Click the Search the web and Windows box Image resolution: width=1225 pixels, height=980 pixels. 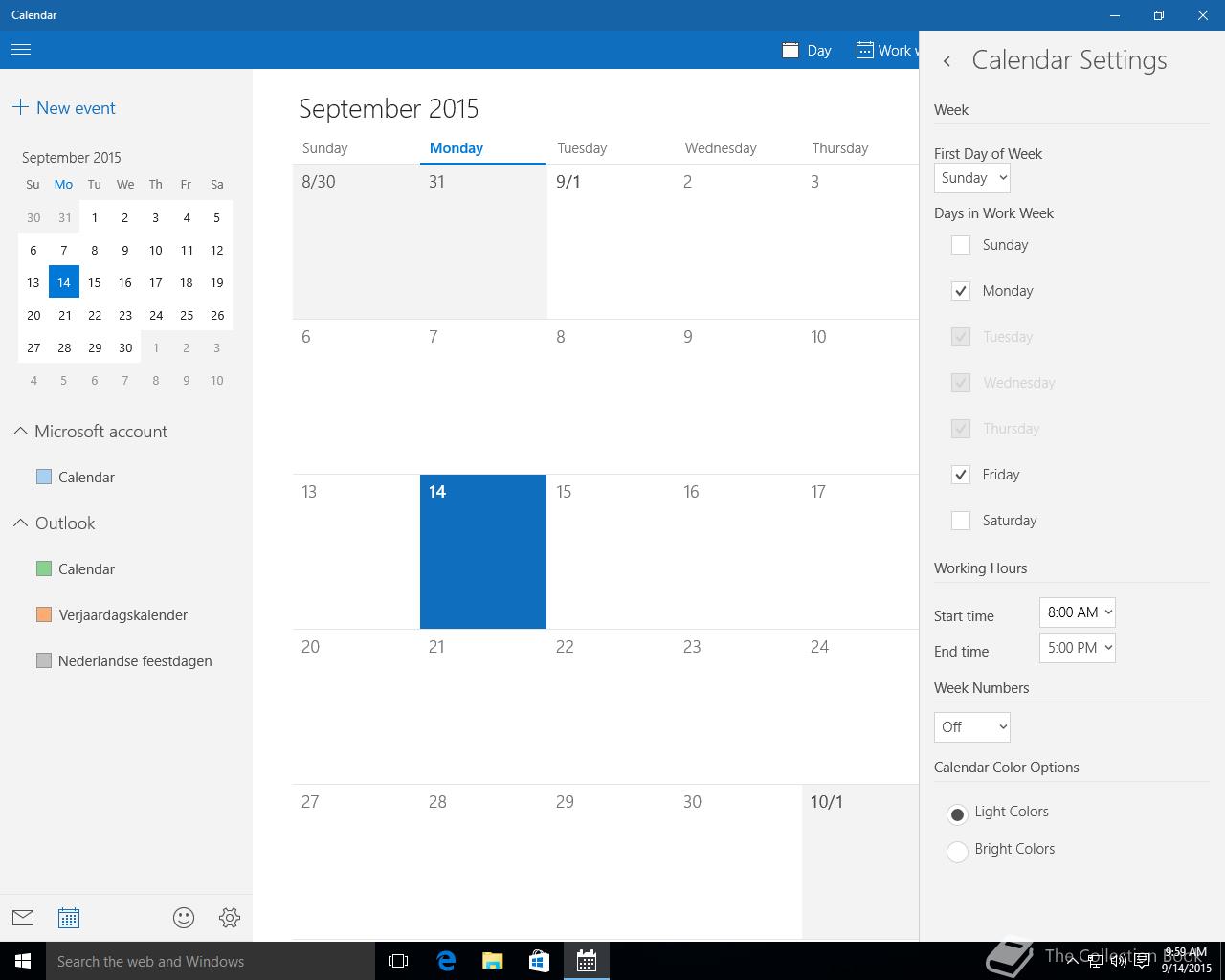click(211, 961)
